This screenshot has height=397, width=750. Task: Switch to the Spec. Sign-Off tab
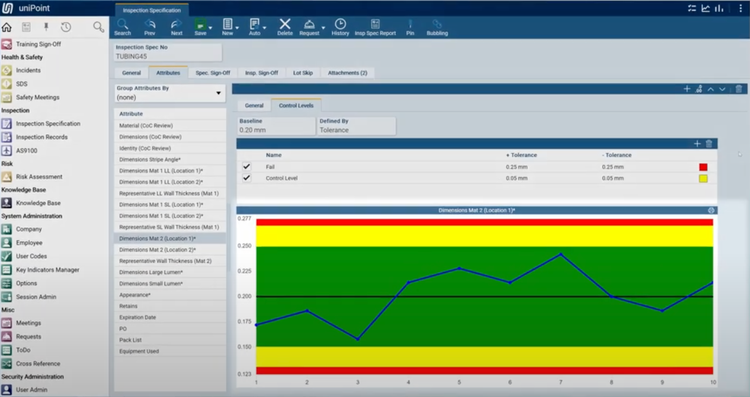click(213, 73)
